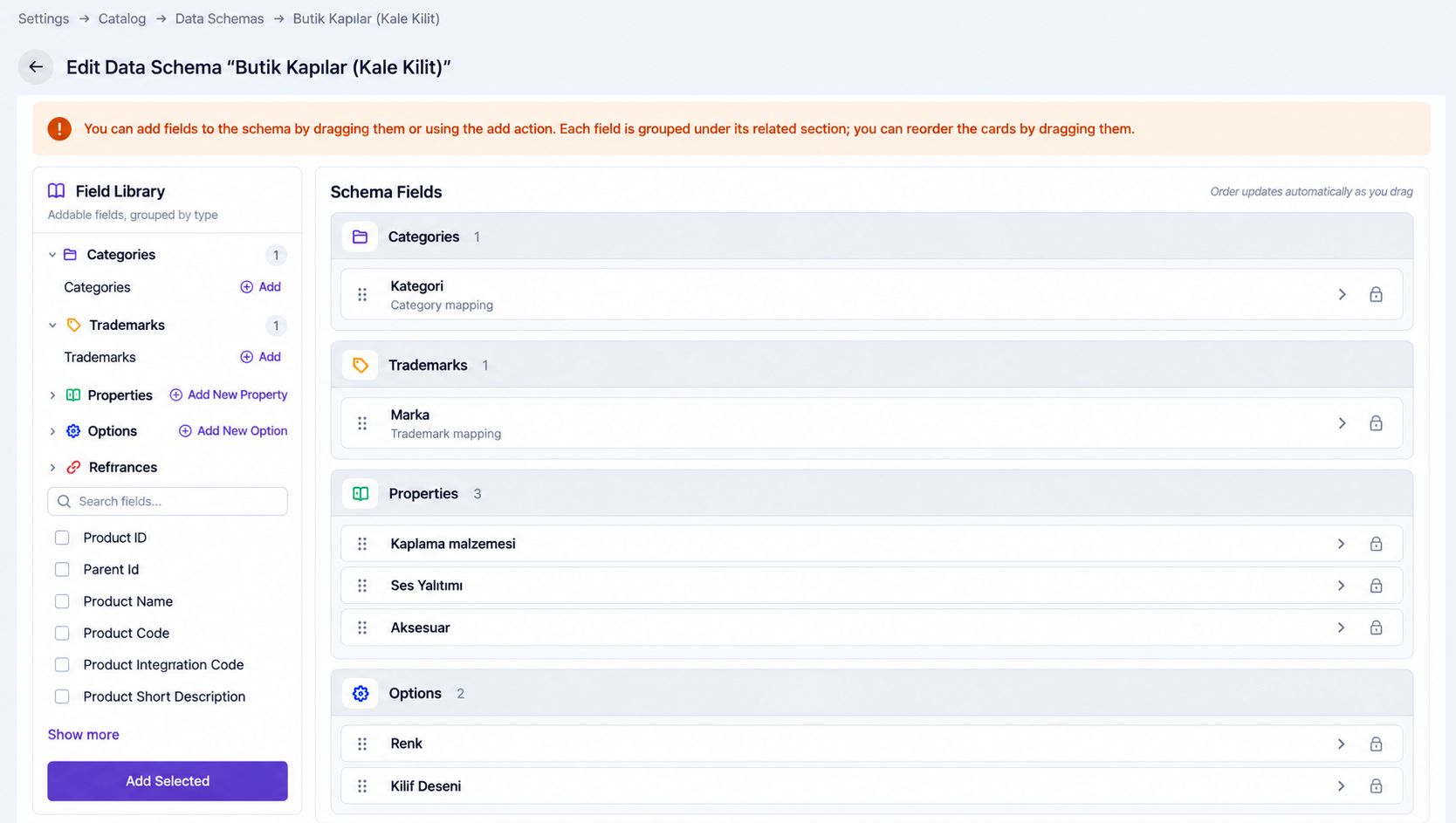Focus the Search fields input
Viewport: 1456px width, 823px height.
pos(168,501)
